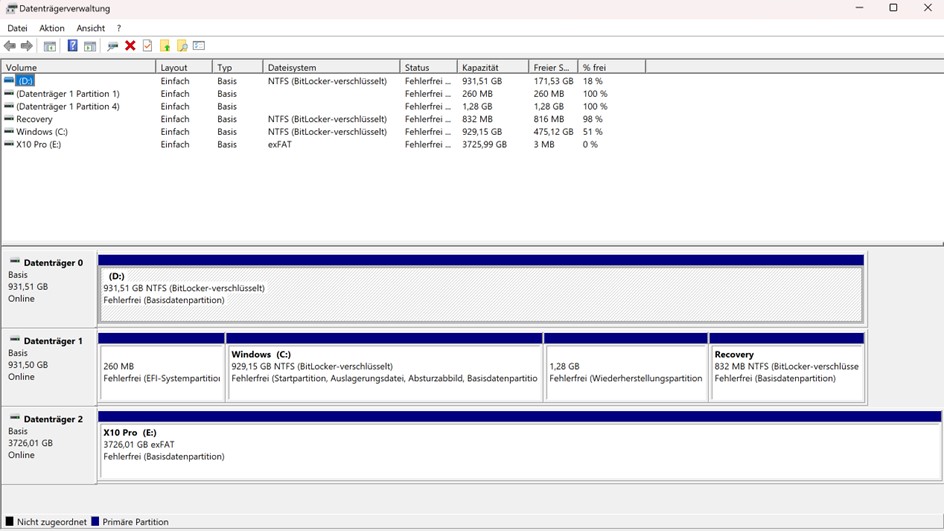Click the 475,12 GB free space cell
The image size is (944, 531).
pyautogui.click(x=553, y=131)
